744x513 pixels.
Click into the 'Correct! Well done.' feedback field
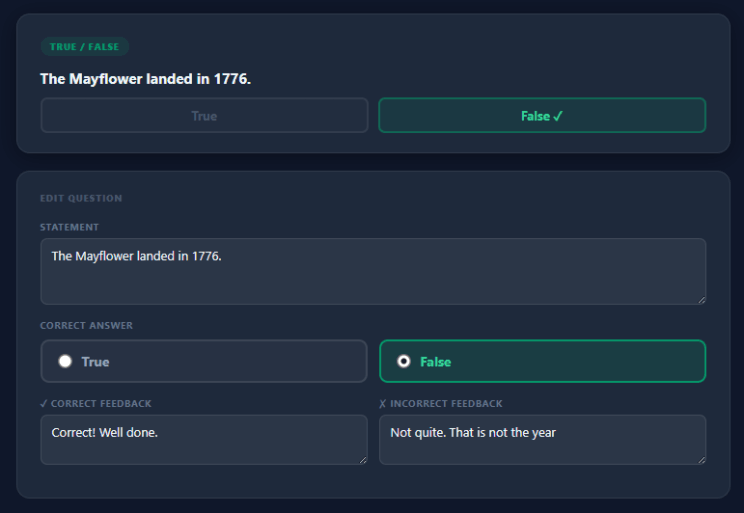pos(203,440)
